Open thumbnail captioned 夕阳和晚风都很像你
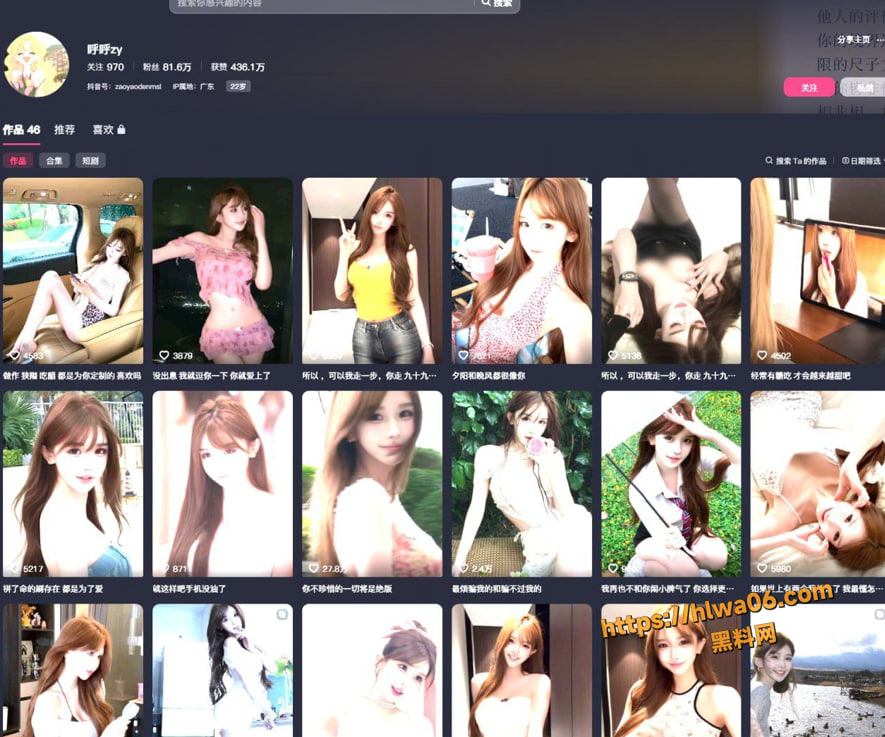885x737 pixels. 522,271
